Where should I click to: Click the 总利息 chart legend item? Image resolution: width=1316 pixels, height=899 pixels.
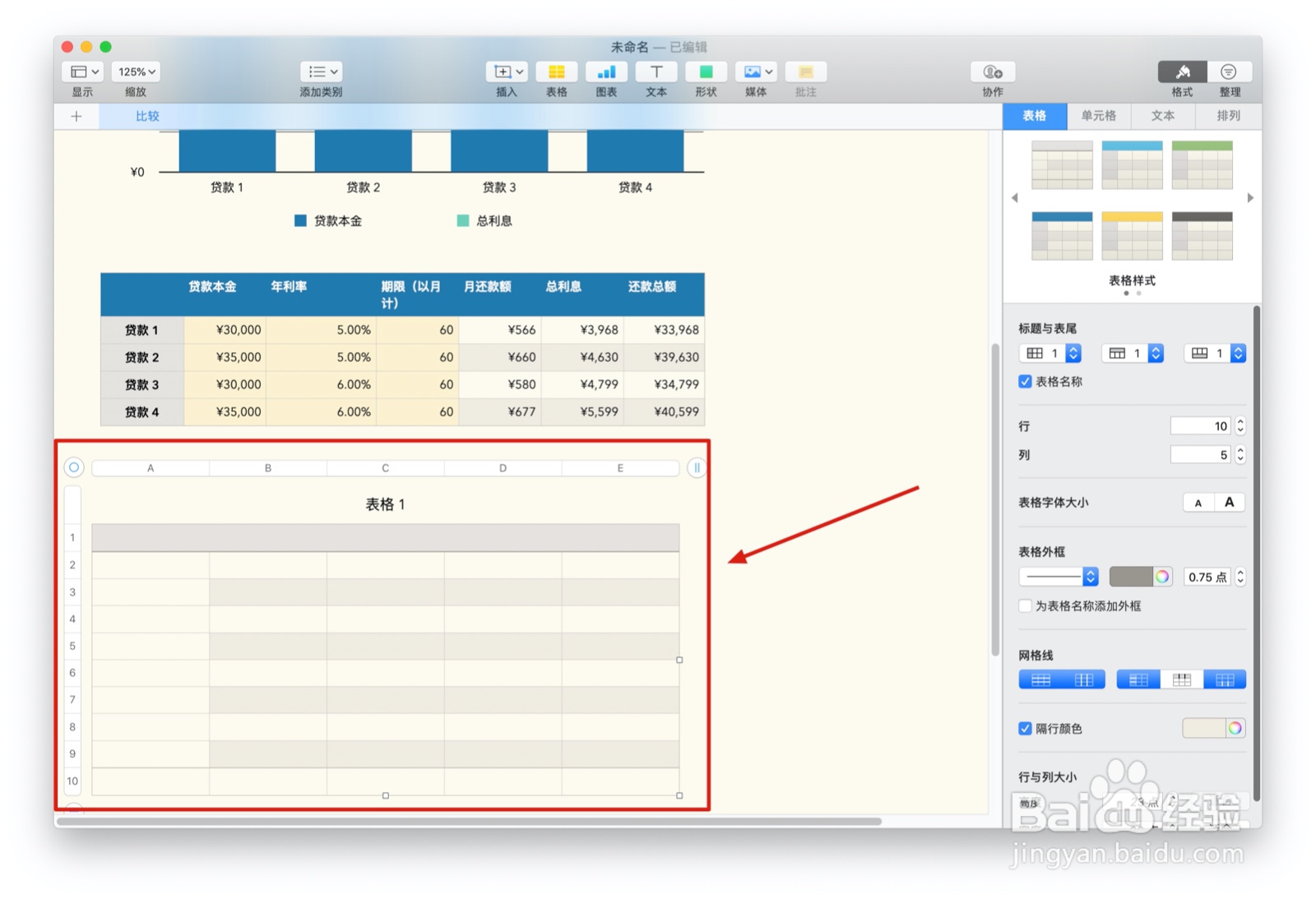coord(484,220)
